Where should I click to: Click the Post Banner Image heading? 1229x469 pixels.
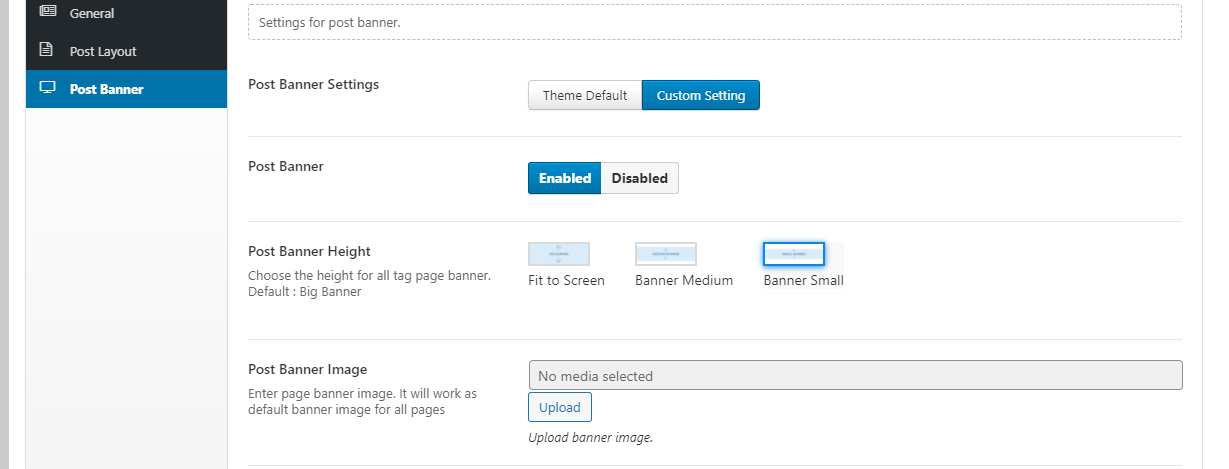click(x=307, y=369)
